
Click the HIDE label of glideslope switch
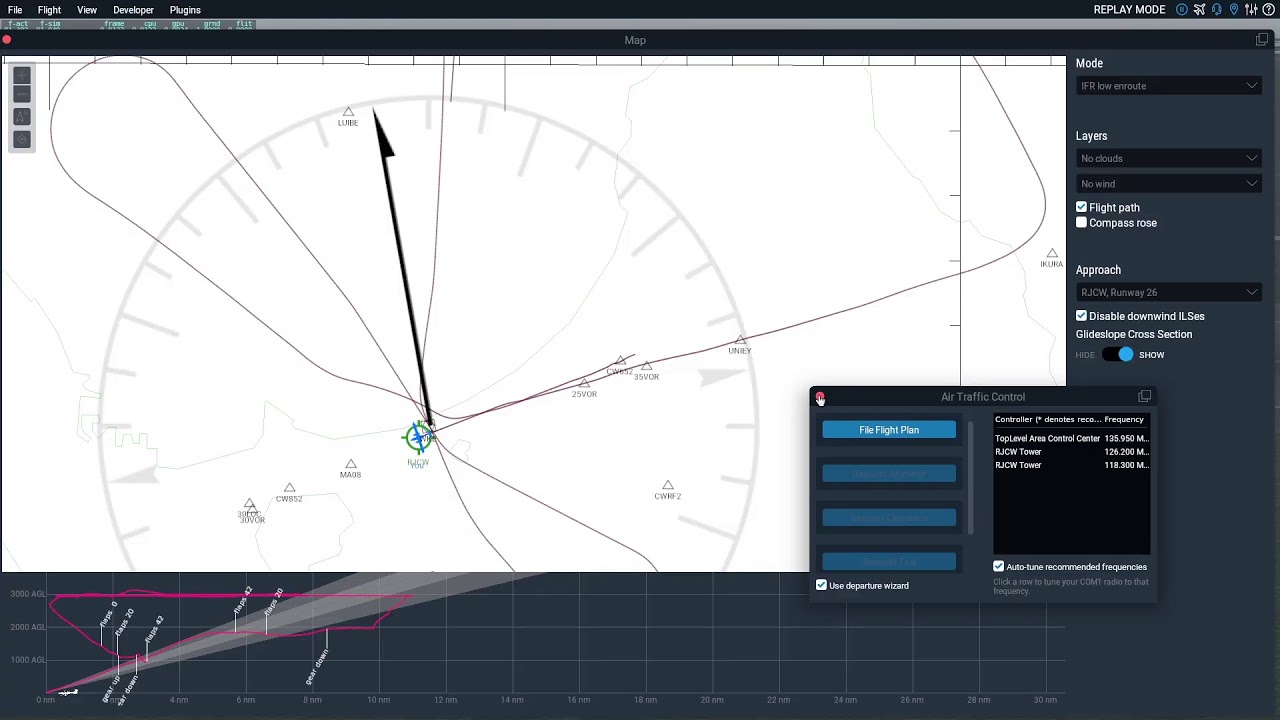click(x=1085, y=355)
